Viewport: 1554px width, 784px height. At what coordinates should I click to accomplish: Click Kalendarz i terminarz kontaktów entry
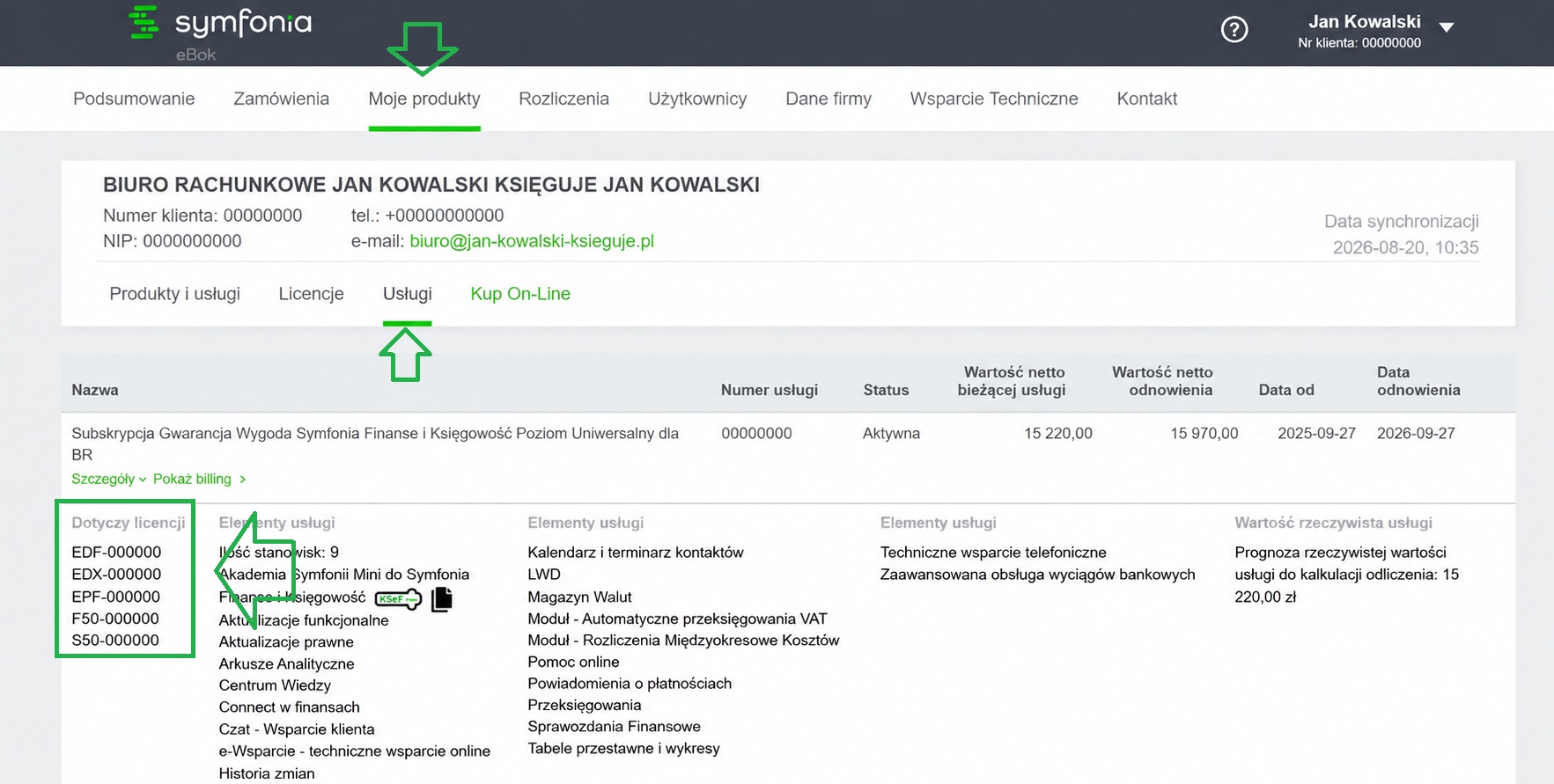[636, 552]
